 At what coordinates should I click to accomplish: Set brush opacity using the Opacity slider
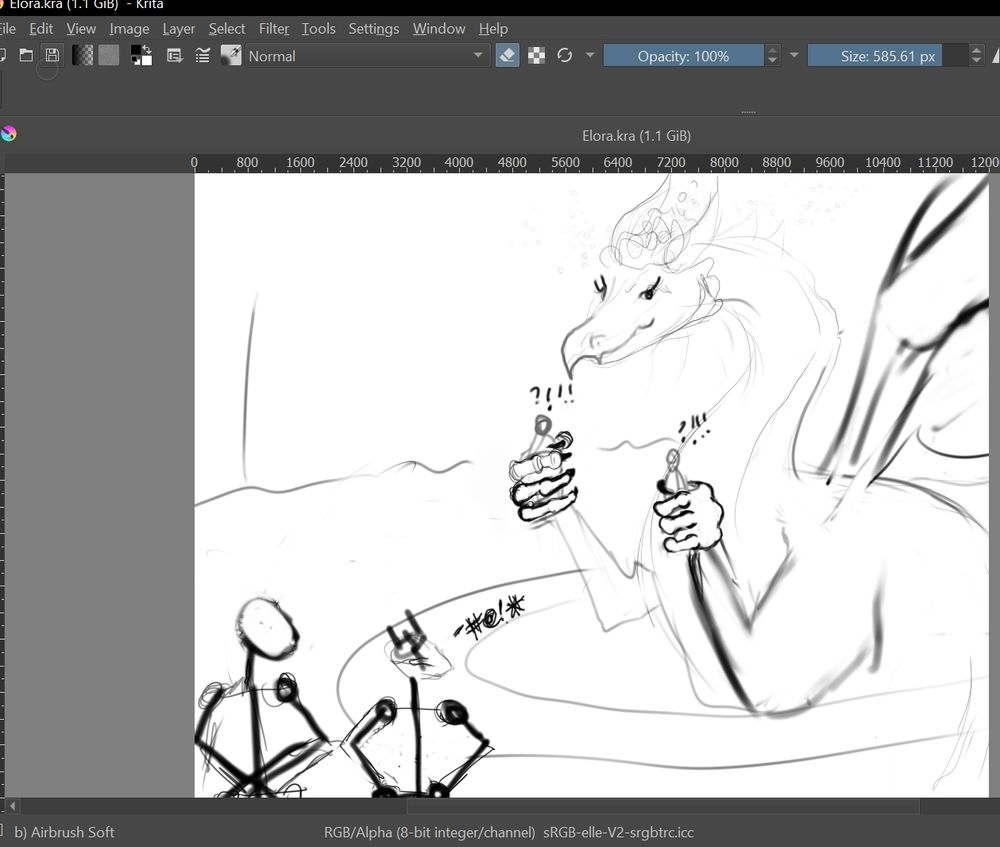click(x=685, y=56)
